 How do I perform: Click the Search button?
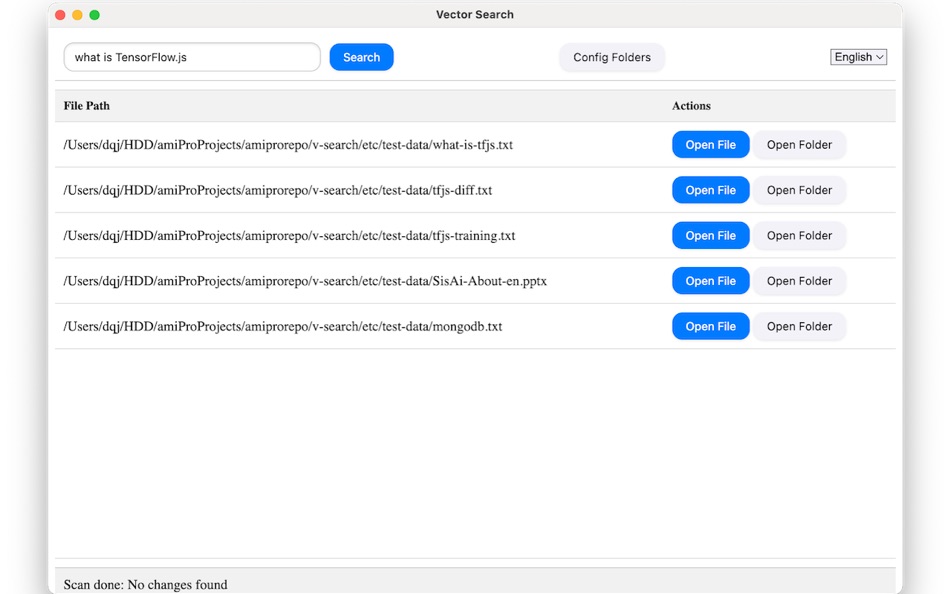coord(360,57)
